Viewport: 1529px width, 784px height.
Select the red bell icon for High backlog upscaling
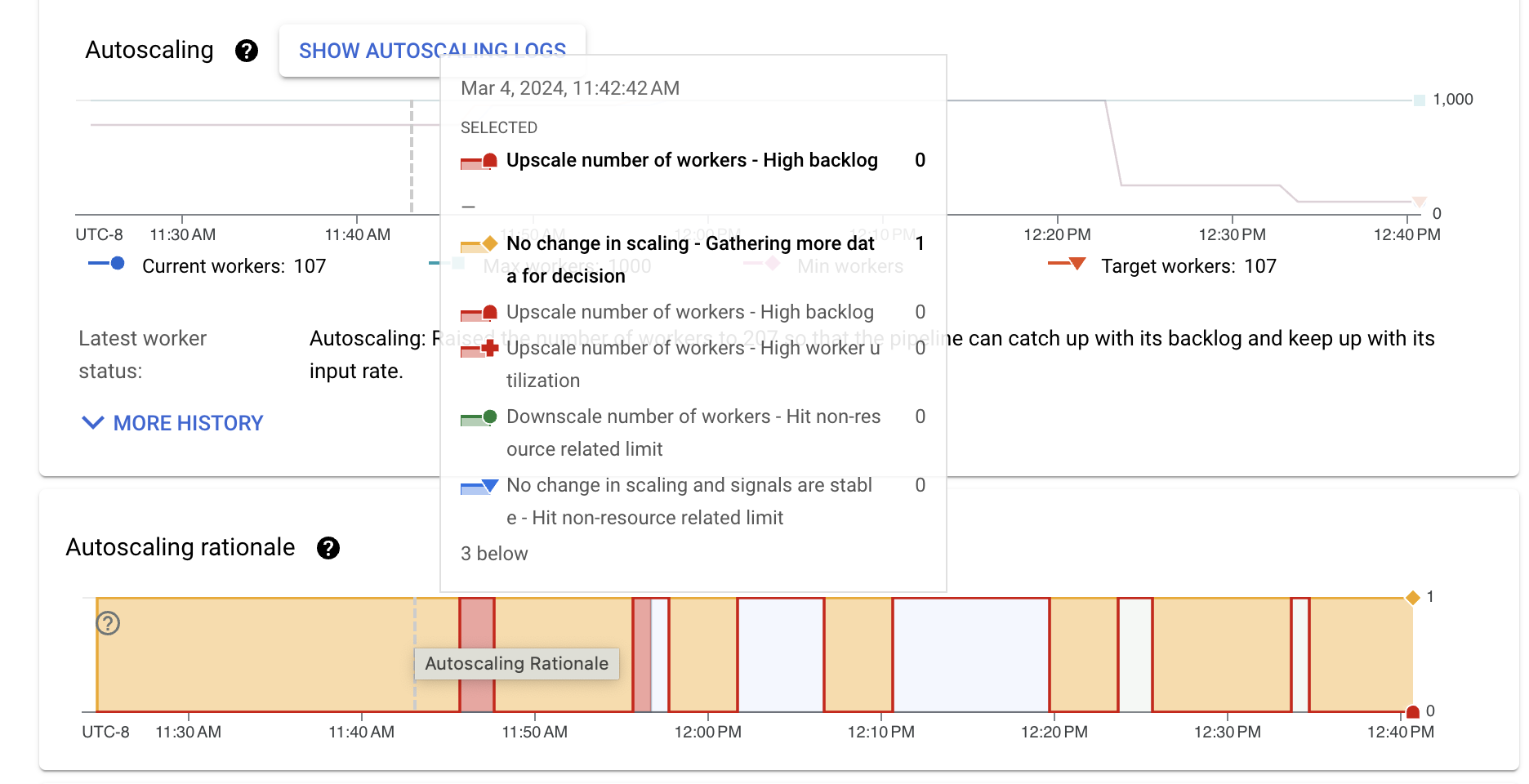tap(477, 160)
